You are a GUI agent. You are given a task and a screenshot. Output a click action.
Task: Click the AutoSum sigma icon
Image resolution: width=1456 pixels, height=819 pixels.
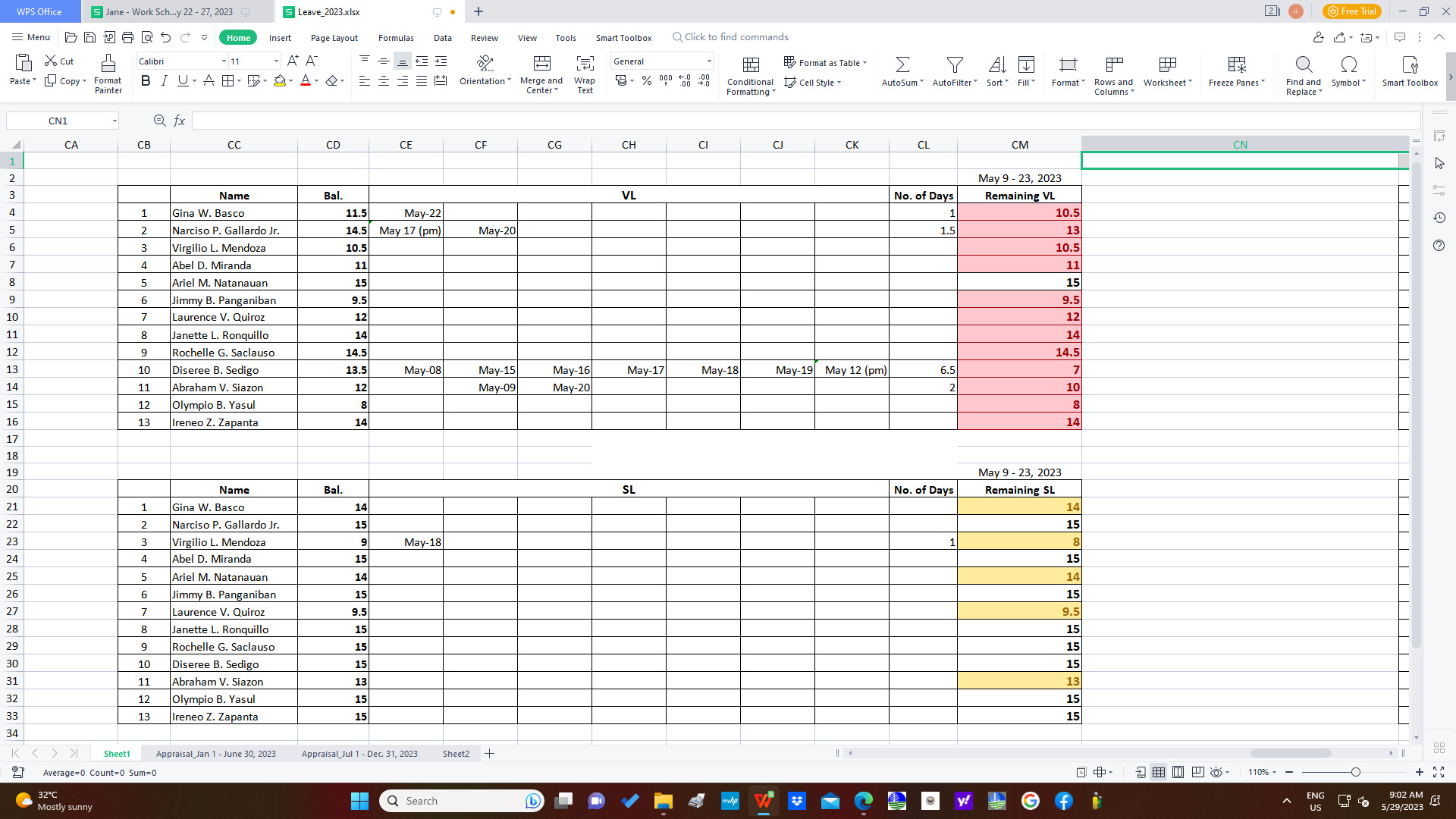coord(902,64)
